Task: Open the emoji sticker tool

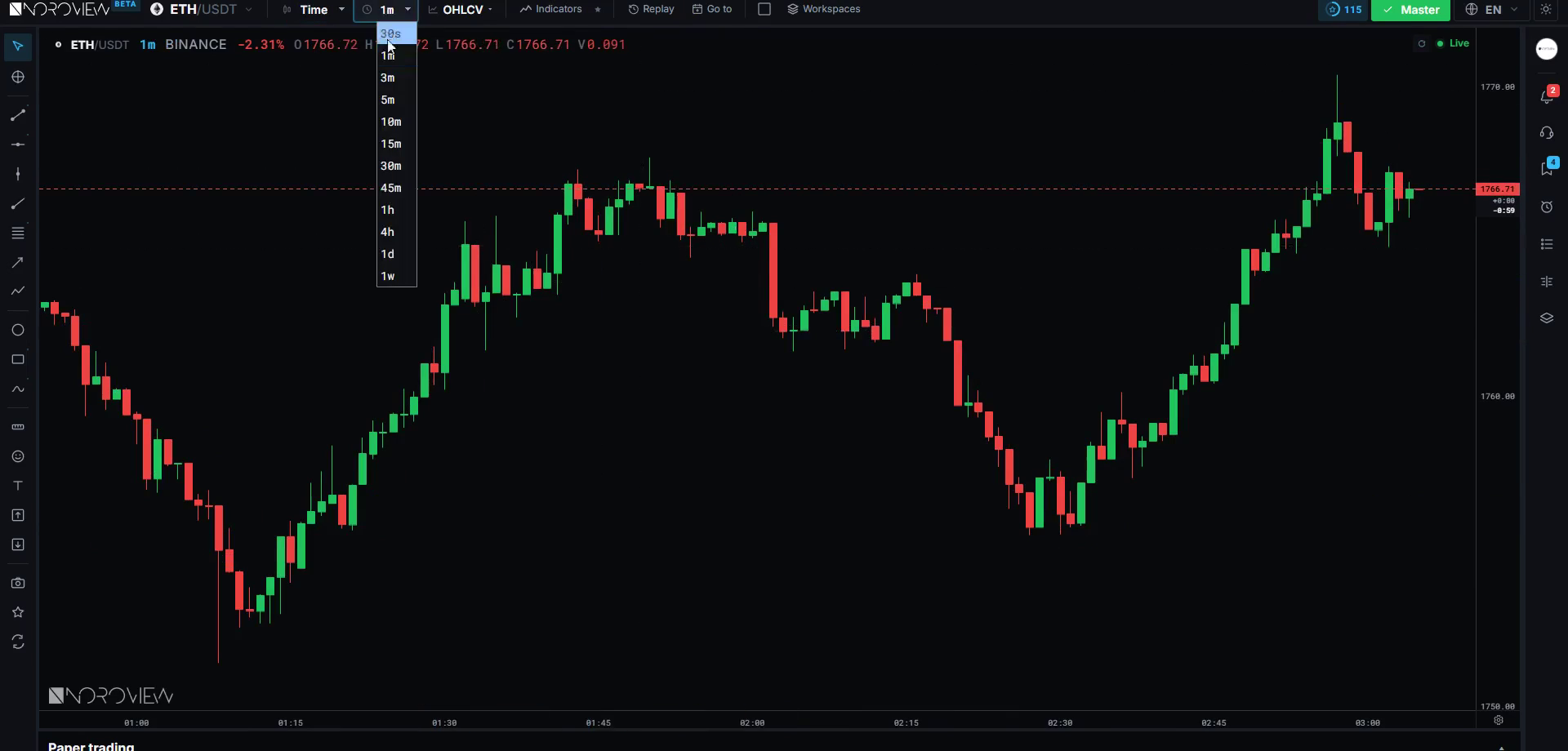Action: click(x=18, y=456)
